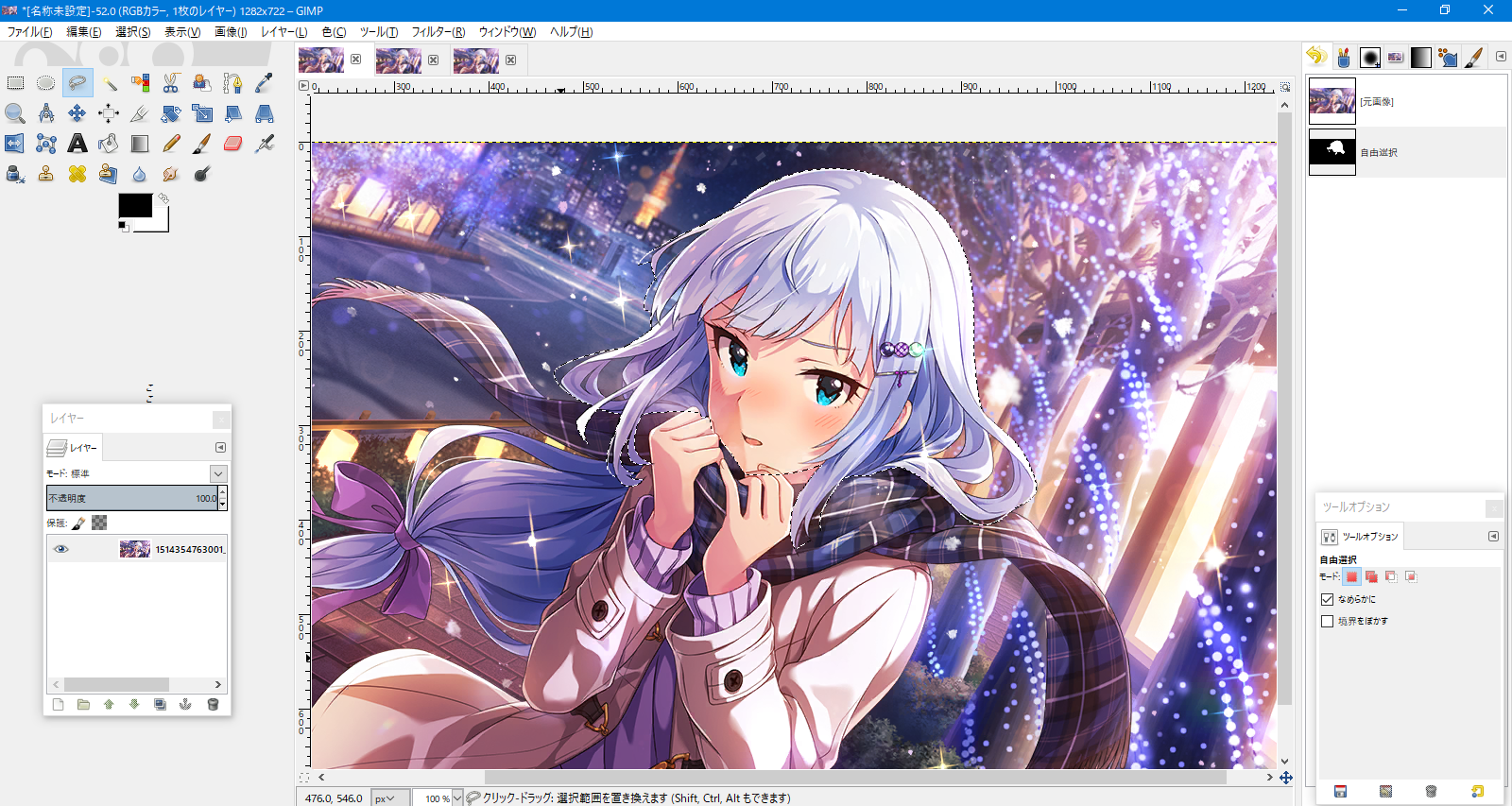Select the Scale tool
Image resolution: width=1512 pixels, height=806 pixels.
(202, 113)
